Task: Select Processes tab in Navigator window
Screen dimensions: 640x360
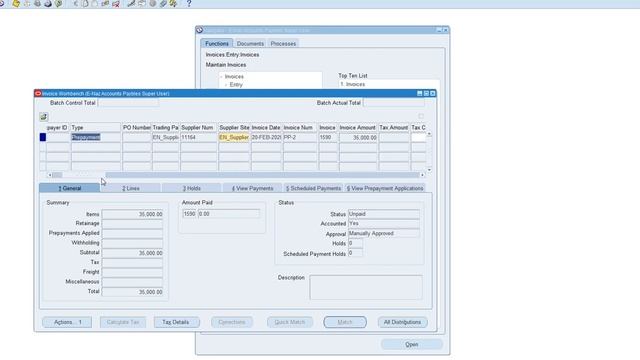Action: pos(283,43)
